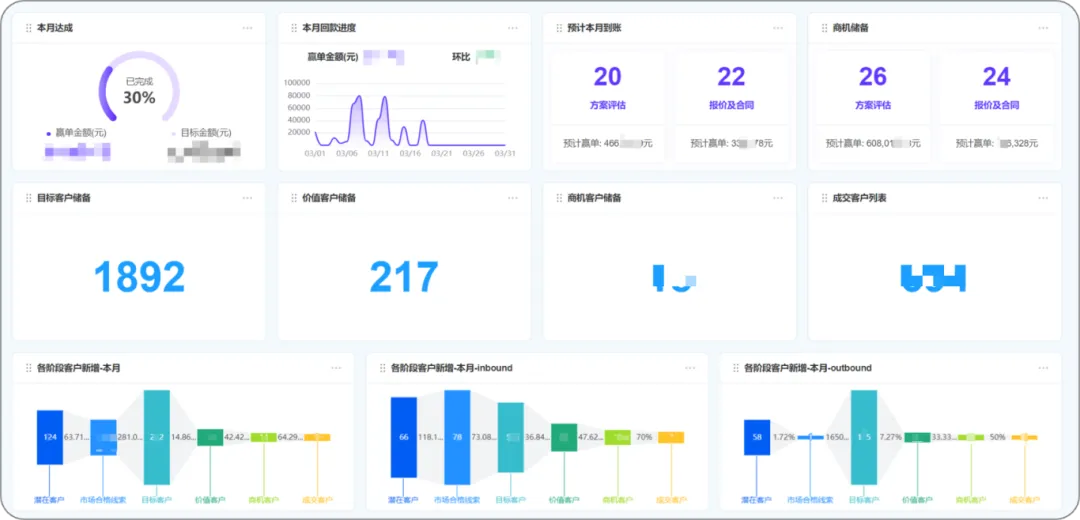
Task: Expand the options menu of 各阶段客户新增-本月-outbound
Action: pos(1043,368)
